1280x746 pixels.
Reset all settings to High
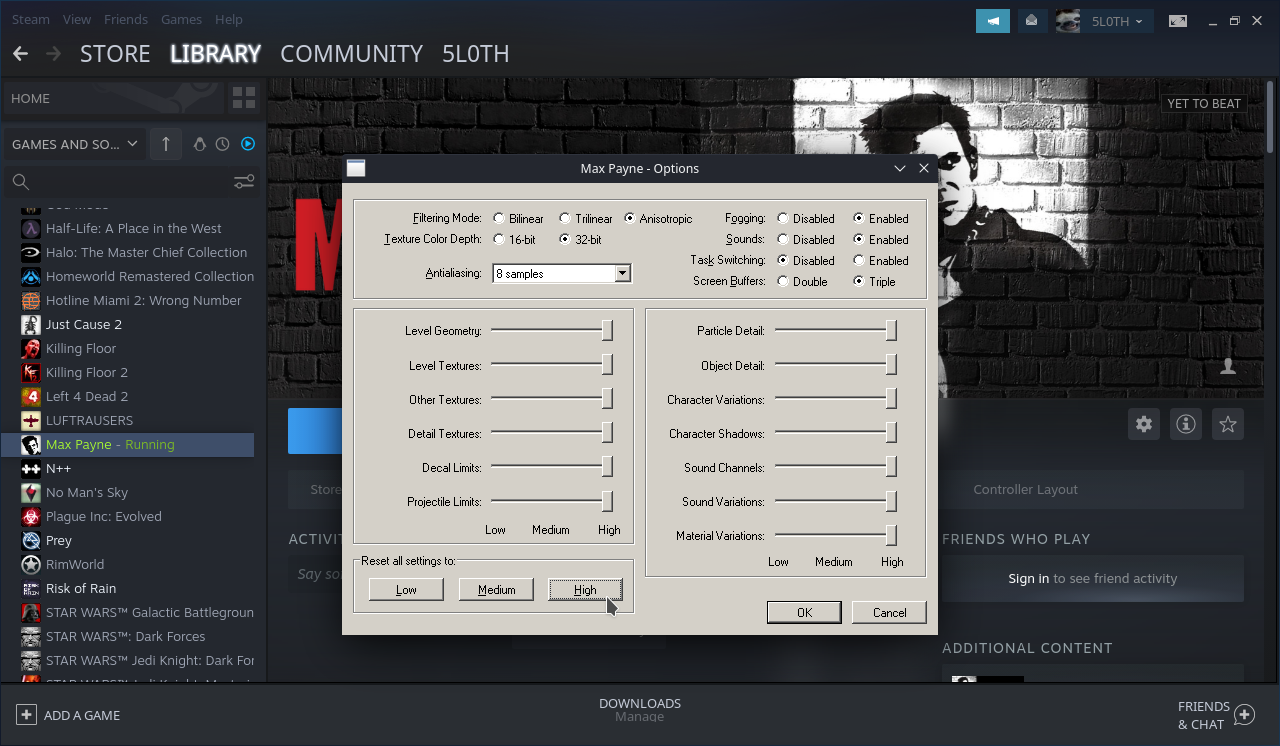pos(586,590)
